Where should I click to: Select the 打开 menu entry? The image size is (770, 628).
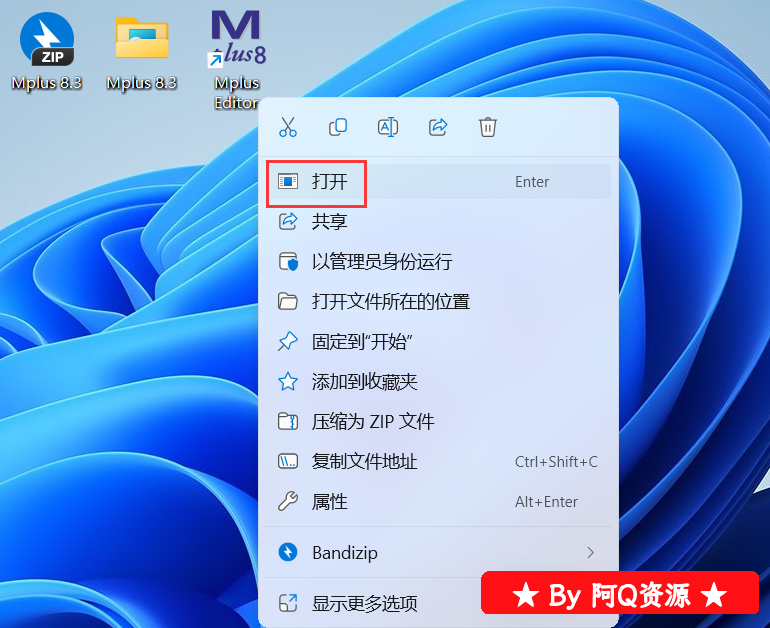tap(438, 182)
